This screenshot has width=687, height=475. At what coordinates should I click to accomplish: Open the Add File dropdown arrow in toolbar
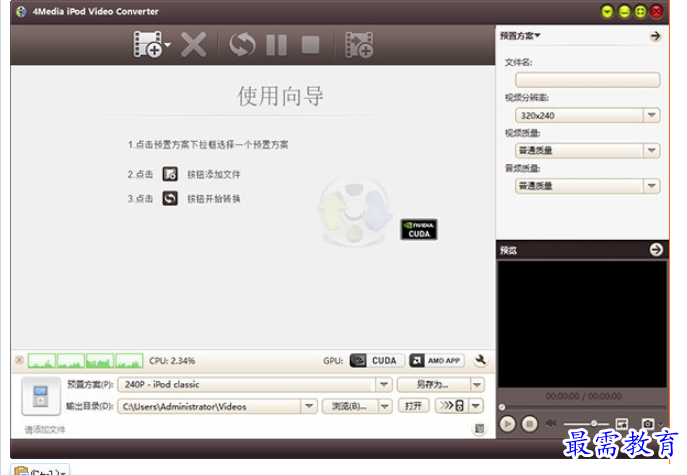(x=167, y=45)
